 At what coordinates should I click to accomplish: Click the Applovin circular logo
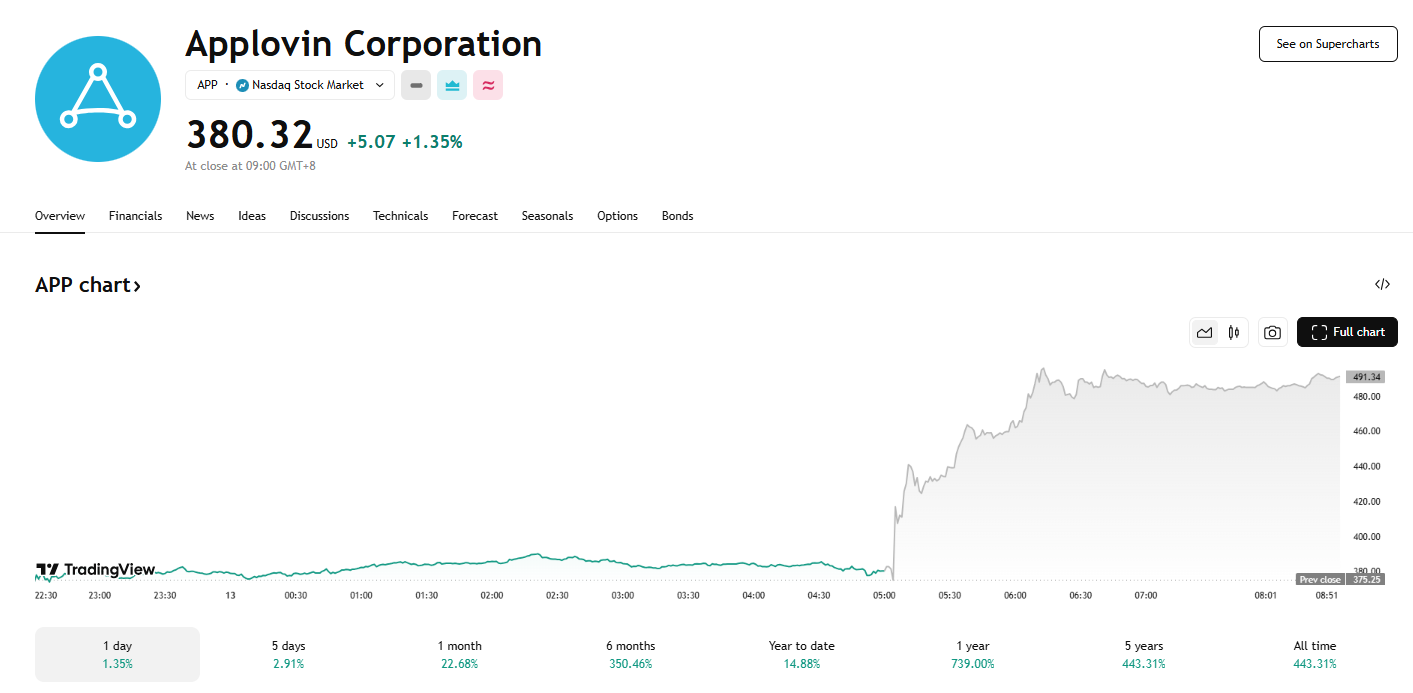98,99
